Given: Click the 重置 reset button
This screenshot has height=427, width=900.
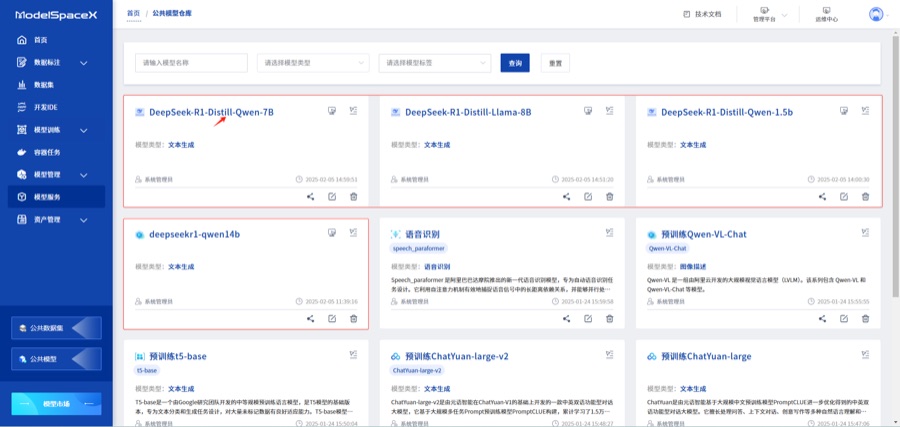Looking at the screenshot, I should (x=555, y=63).
